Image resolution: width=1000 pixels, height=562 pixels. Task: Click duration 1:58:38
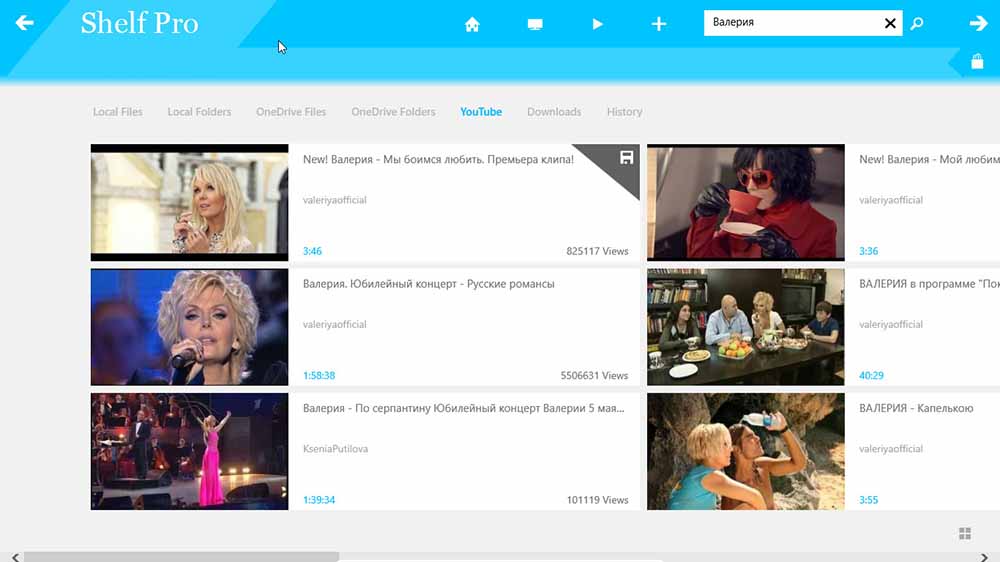[x=319, y=375]
